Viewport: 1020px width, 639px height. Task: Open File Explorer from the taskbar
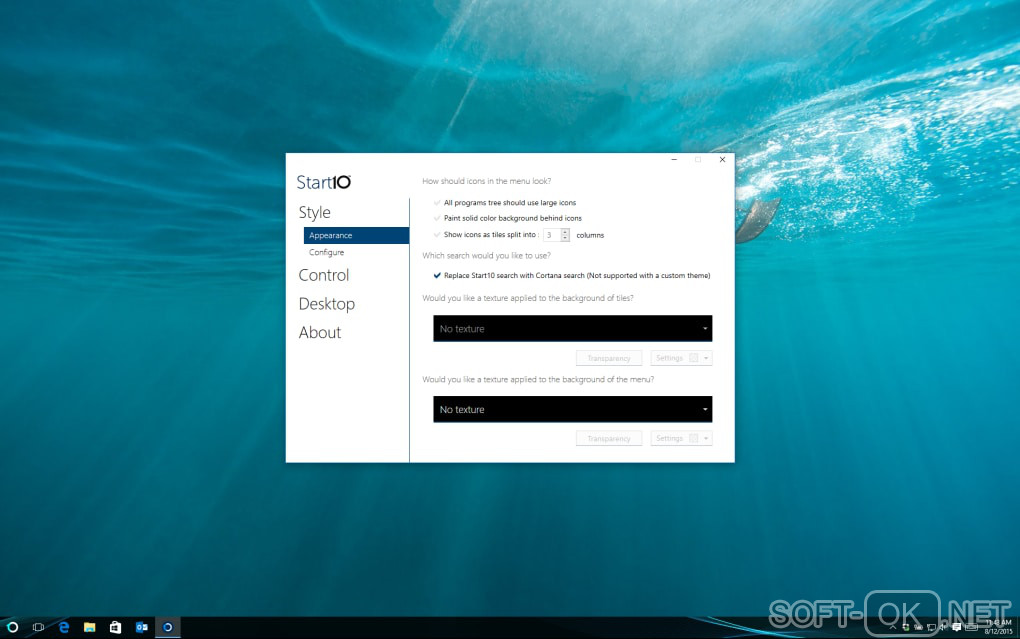[x=90, y=627]
